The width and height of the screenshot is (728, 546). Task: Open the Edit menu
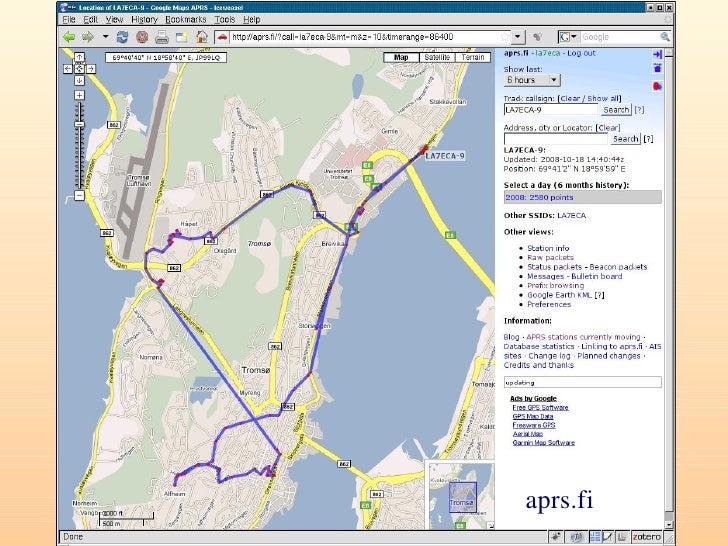coord(91,20)
